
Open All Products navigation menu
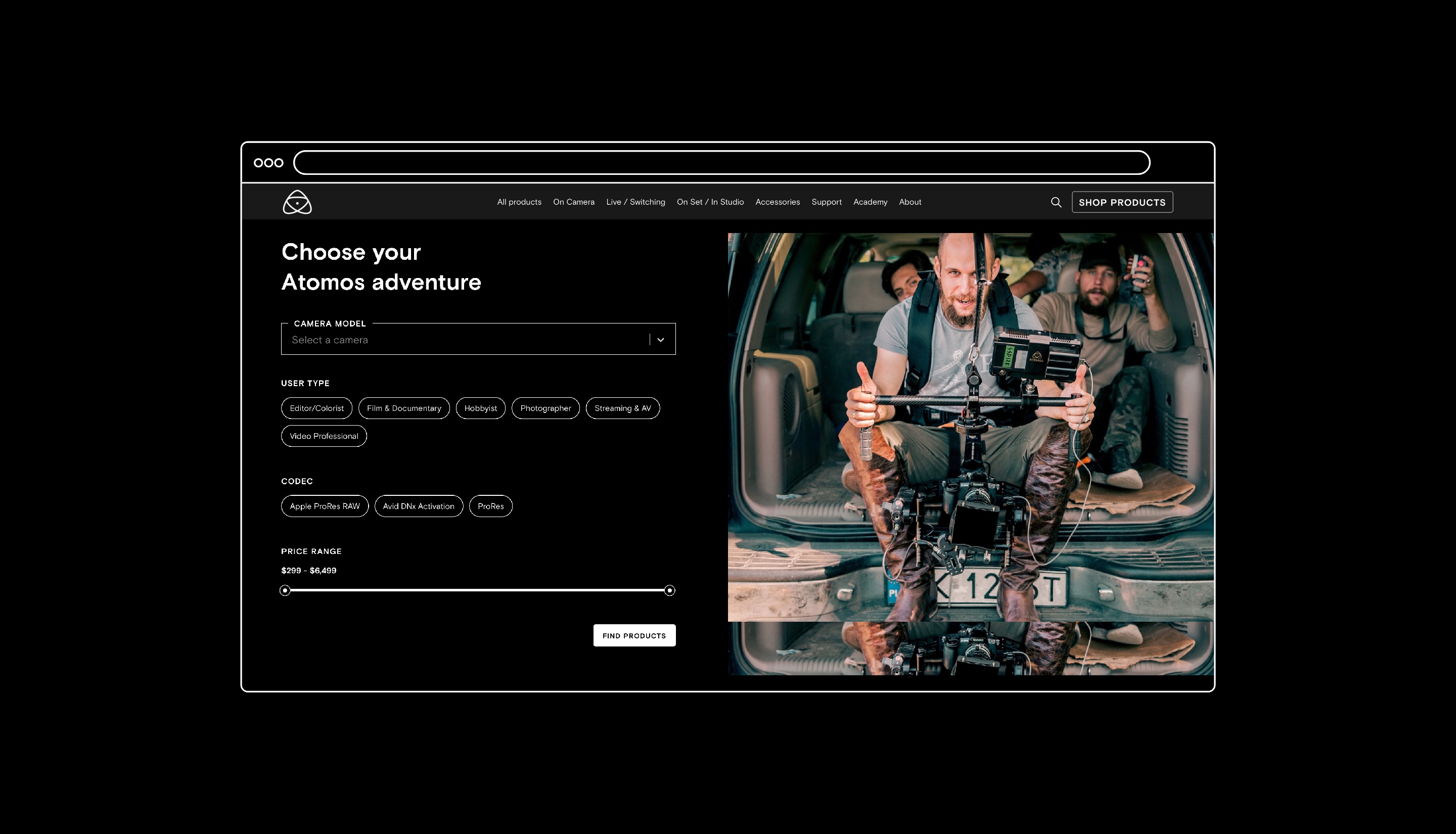pos(519,202)
